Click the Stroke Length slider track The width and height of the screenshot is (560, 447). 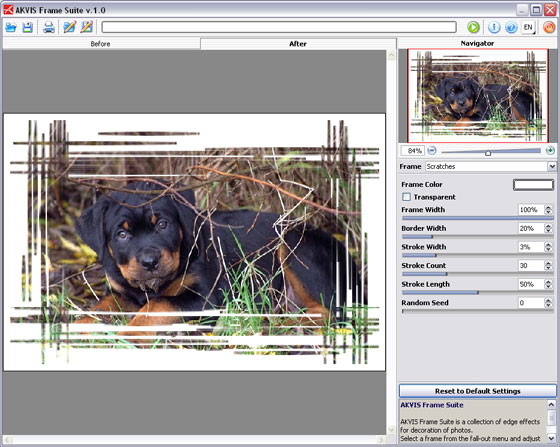478,292
